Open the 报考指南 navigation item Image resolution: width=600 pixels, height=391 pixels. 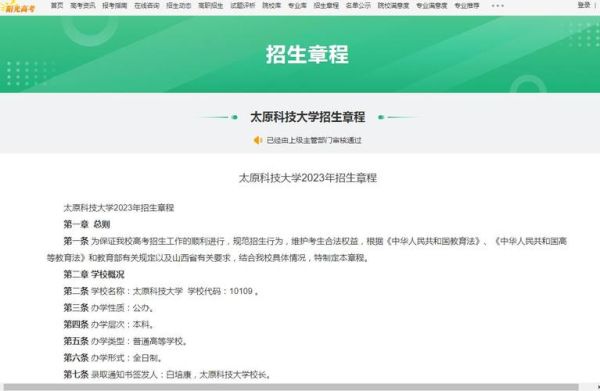coord(115,5)
